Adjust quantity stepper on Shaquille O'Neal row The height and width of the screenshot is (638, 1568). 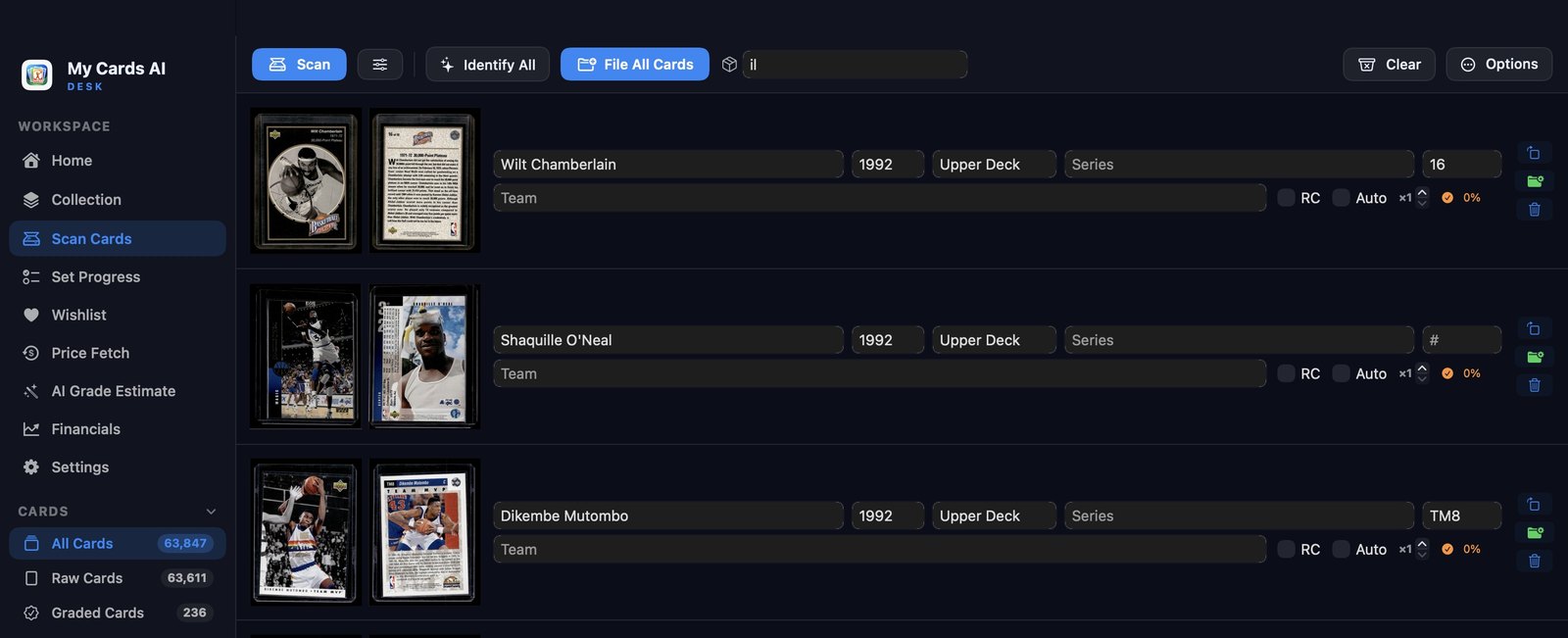pyautogui.click(x=1422, y=373)
